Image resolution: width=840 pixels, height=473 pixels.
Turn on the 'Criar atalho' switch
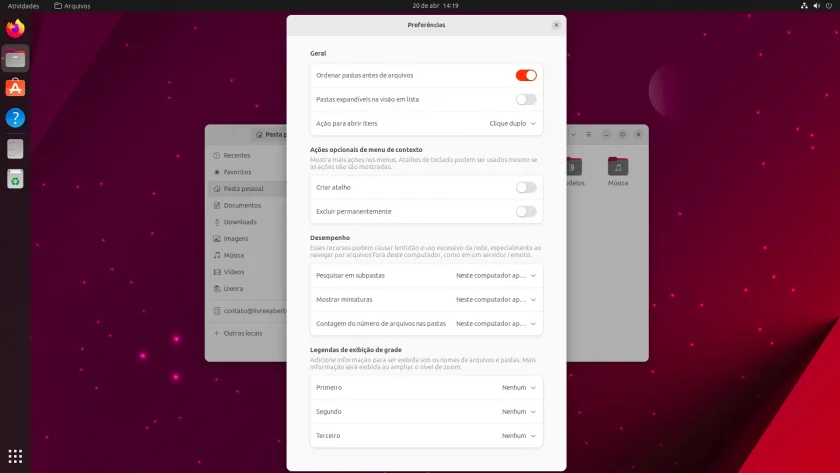pyautogui.click(x=526, y=187)
